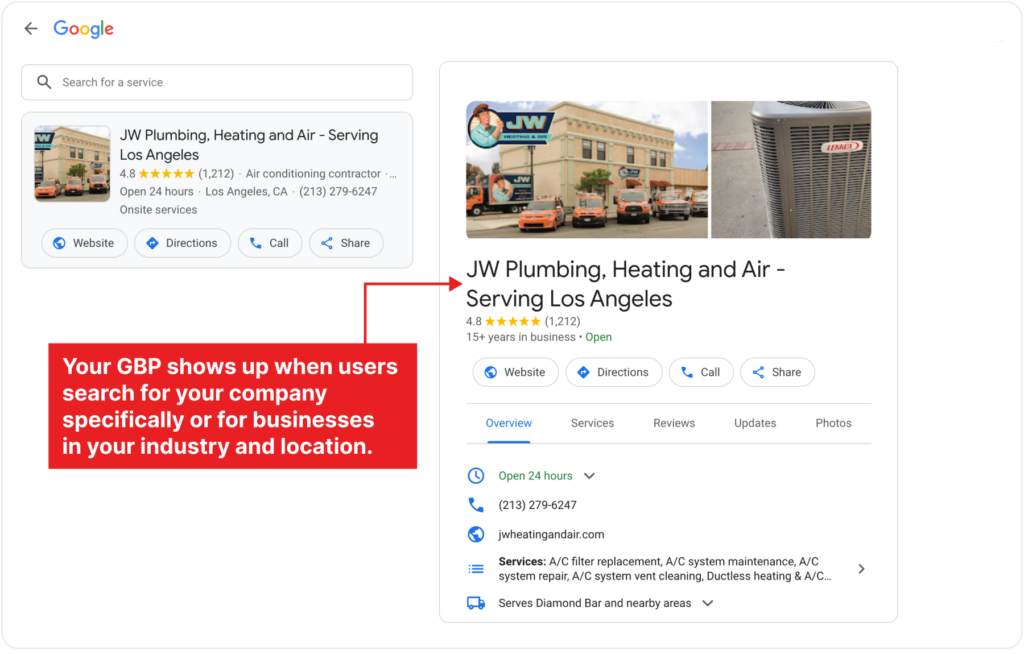Select the Call phone icon on the profile
Image resolution: width=1024 pixels, height=654 pixels.
(684, 371)
